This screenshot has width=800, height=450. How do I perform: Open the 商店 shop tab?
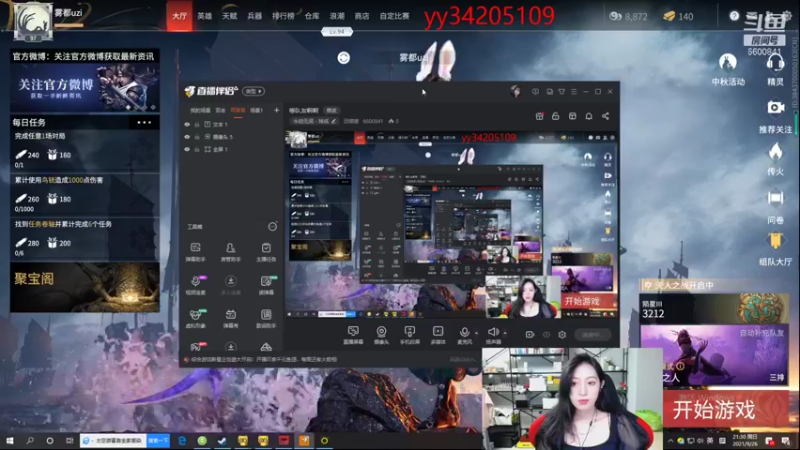click(362, 16)
